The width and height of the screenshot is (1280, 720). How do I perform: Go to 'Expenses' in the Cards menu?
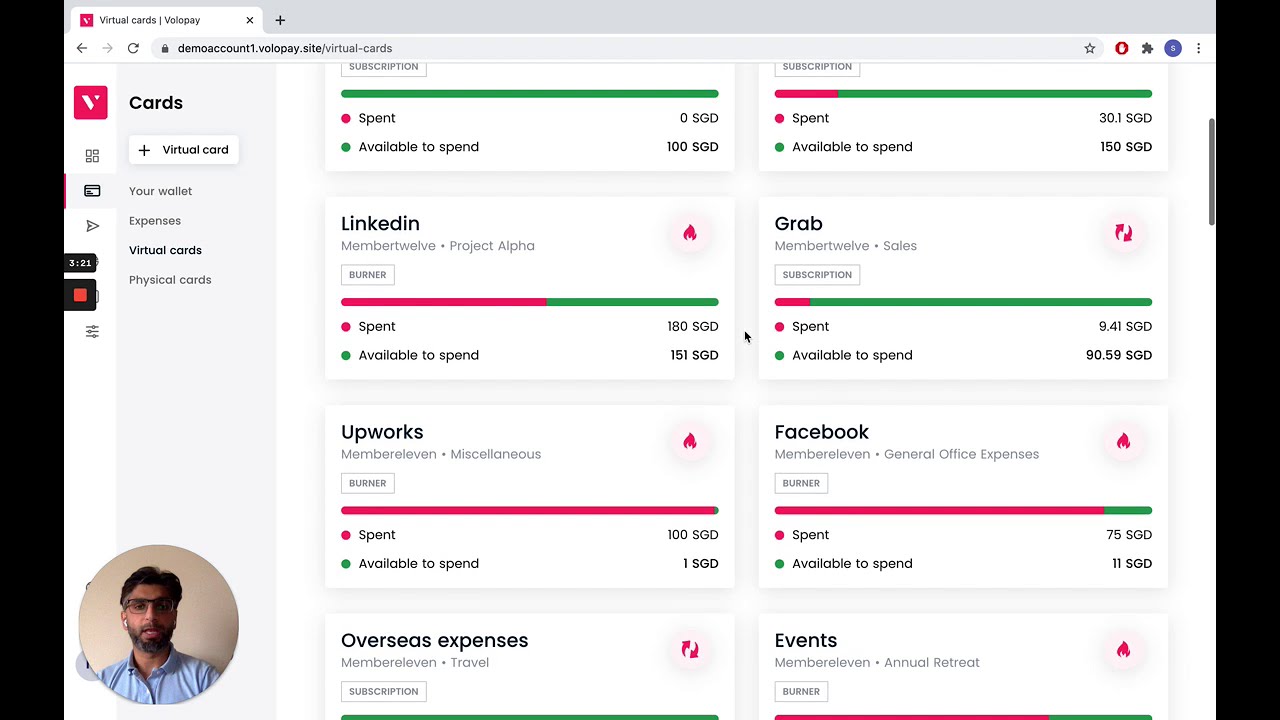tap(155, 221)
